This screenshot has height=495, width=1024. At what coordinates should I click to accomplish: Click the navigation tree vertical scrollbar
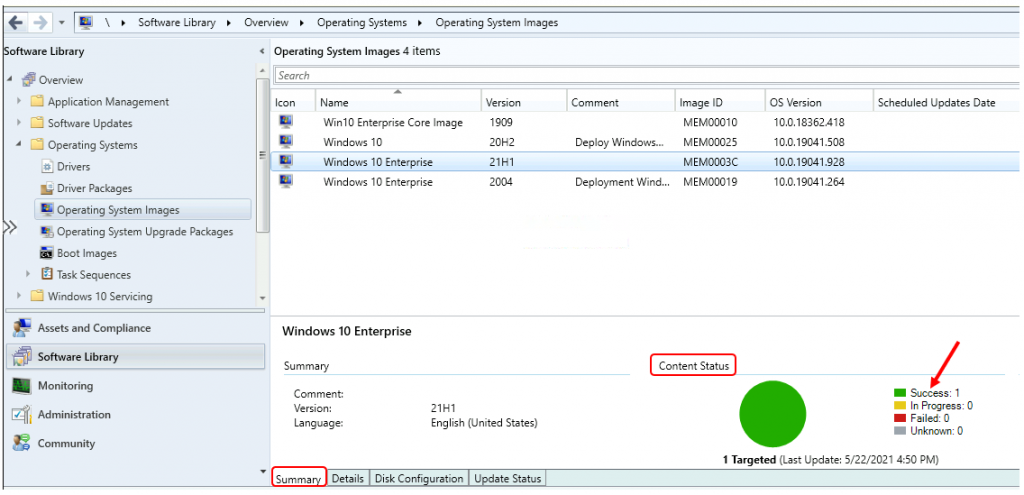(x=262, y=155)
